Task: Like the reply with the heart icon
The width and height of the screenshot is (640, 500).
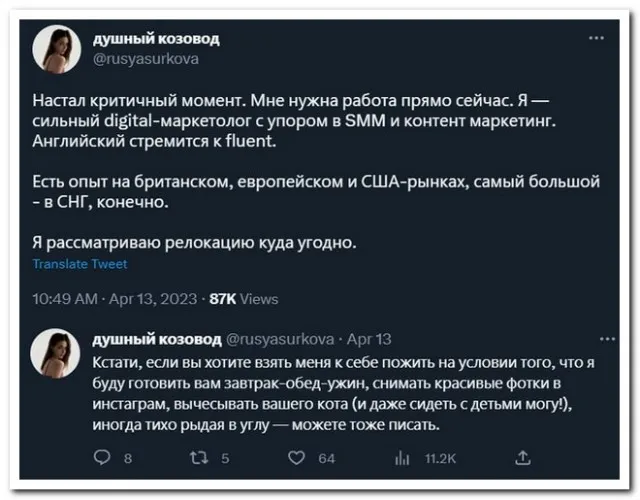Action: click(297, 458)
